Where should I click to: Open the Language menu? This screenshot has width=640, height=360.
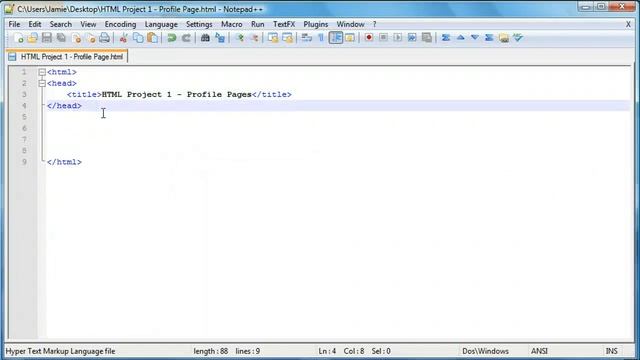[x=161, y=24]
